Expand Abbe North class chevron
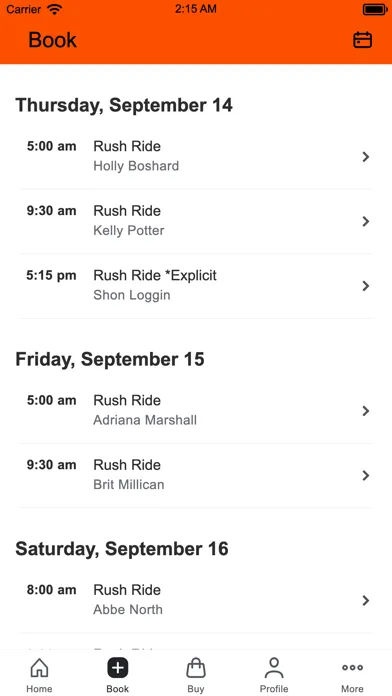Image resolution: width=392 pixels, height=696 pixels. 366,601
